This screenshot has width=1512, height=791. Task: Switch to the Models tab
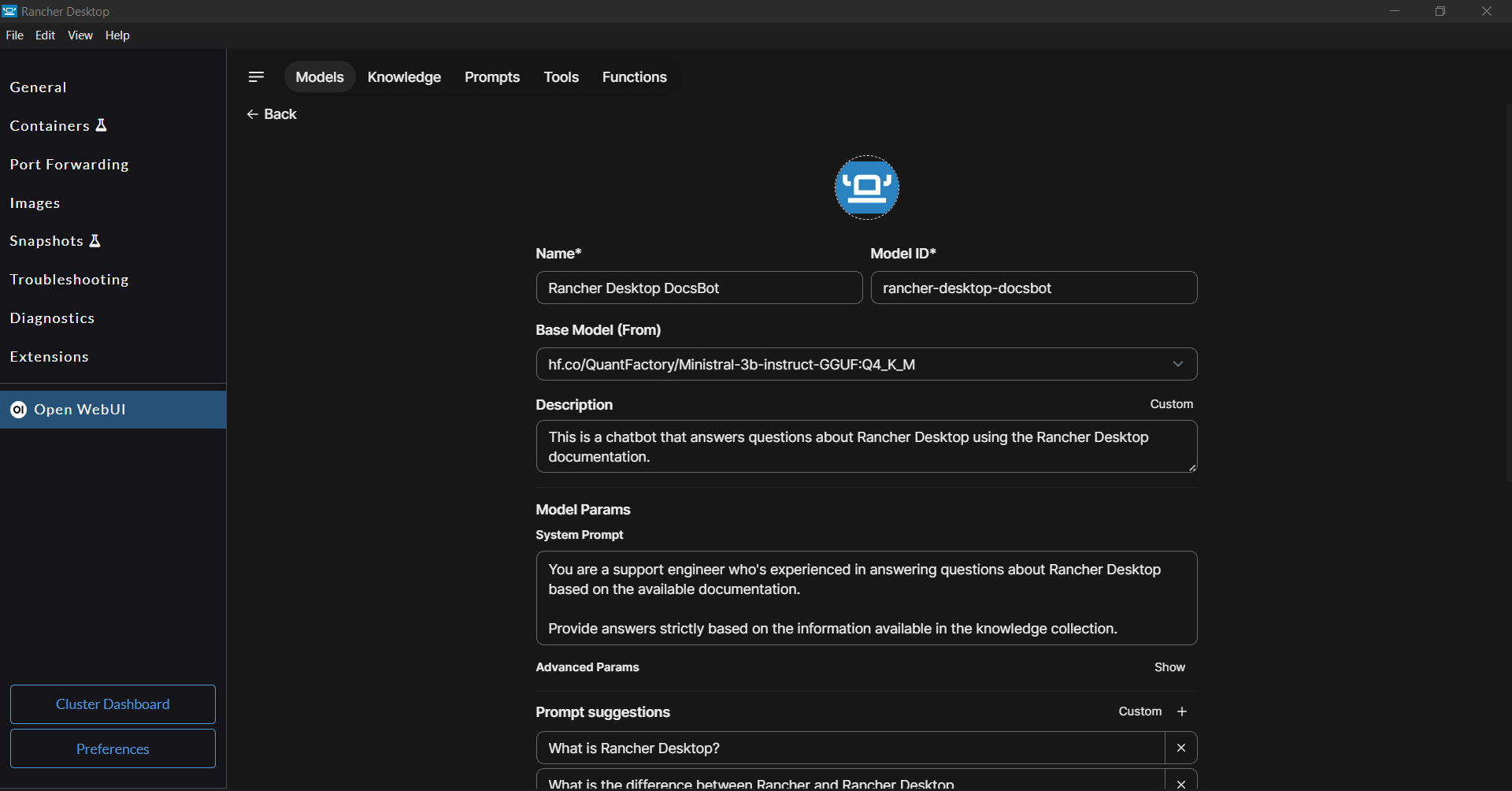(320, 77)
